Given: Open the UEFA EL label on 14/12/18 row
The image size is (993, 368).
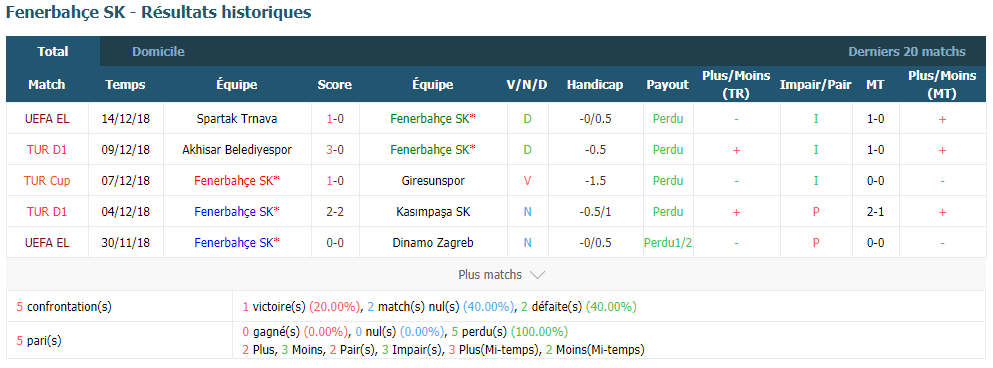Looking at the screenshot, I should click(x=47, y=118).
